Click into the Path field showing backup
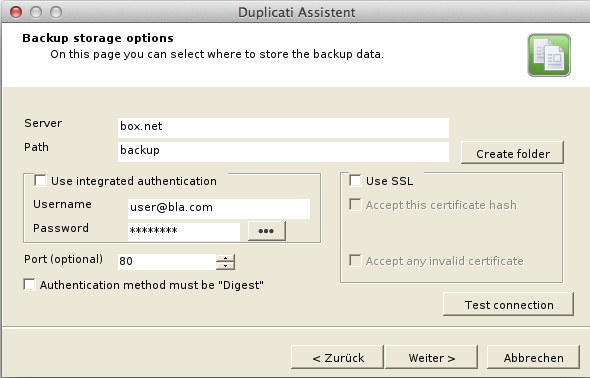 coord(283,152)
